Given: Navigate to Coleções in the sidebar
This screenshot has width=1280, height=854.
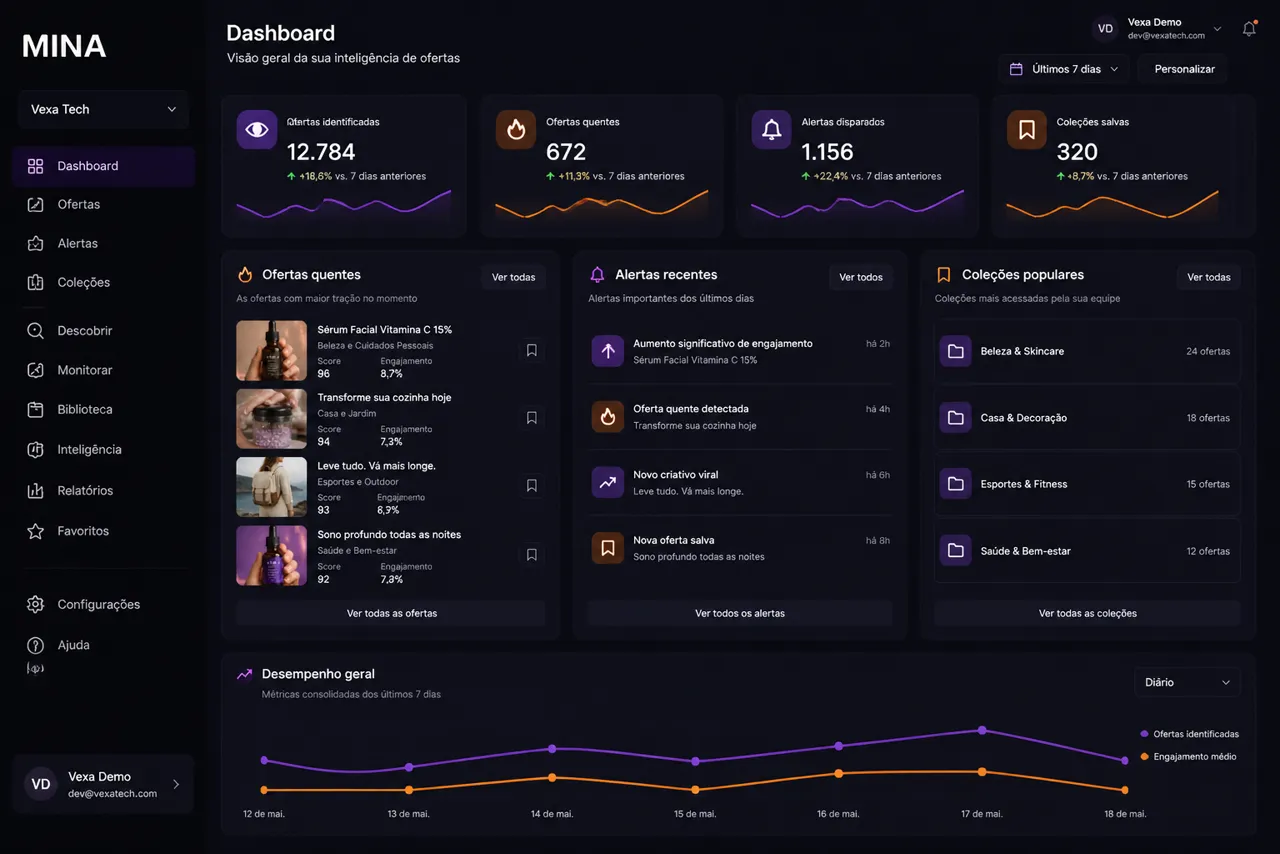Looking at the screenshot, I should (104, 283).
